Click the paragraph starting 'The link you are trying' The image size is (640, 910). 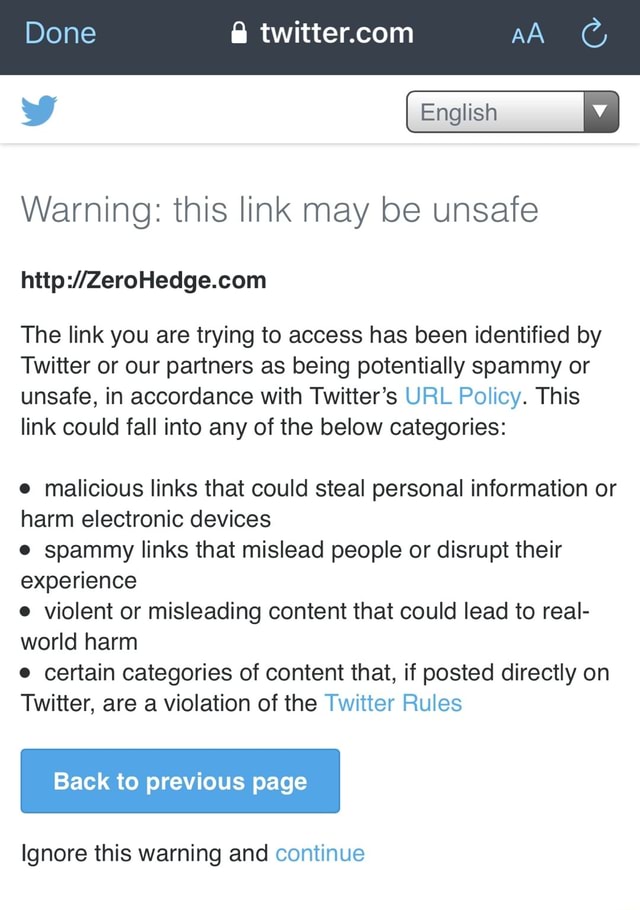(314, 381)
